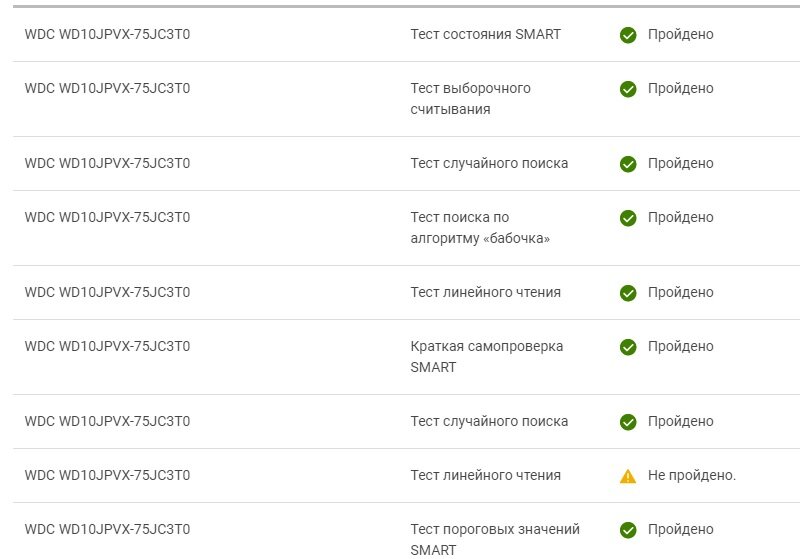Click drive name in failed linear read row

[x=107, y=475]
